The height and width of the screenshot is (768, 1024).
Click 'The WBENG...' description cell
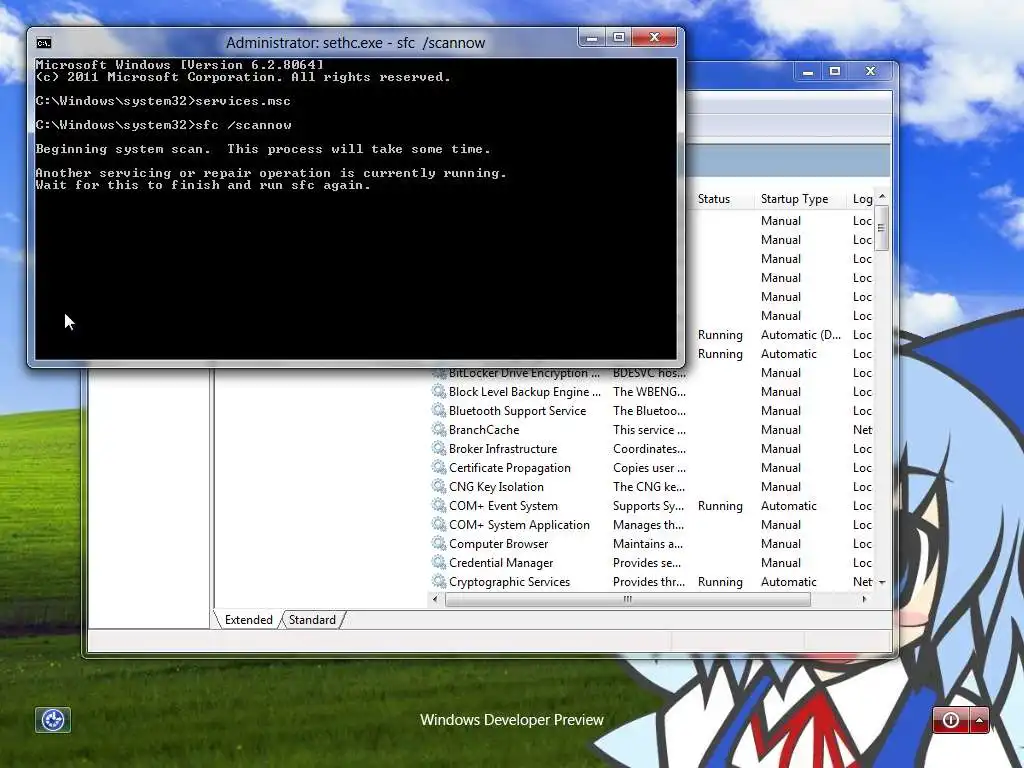[x=649, y=392]
